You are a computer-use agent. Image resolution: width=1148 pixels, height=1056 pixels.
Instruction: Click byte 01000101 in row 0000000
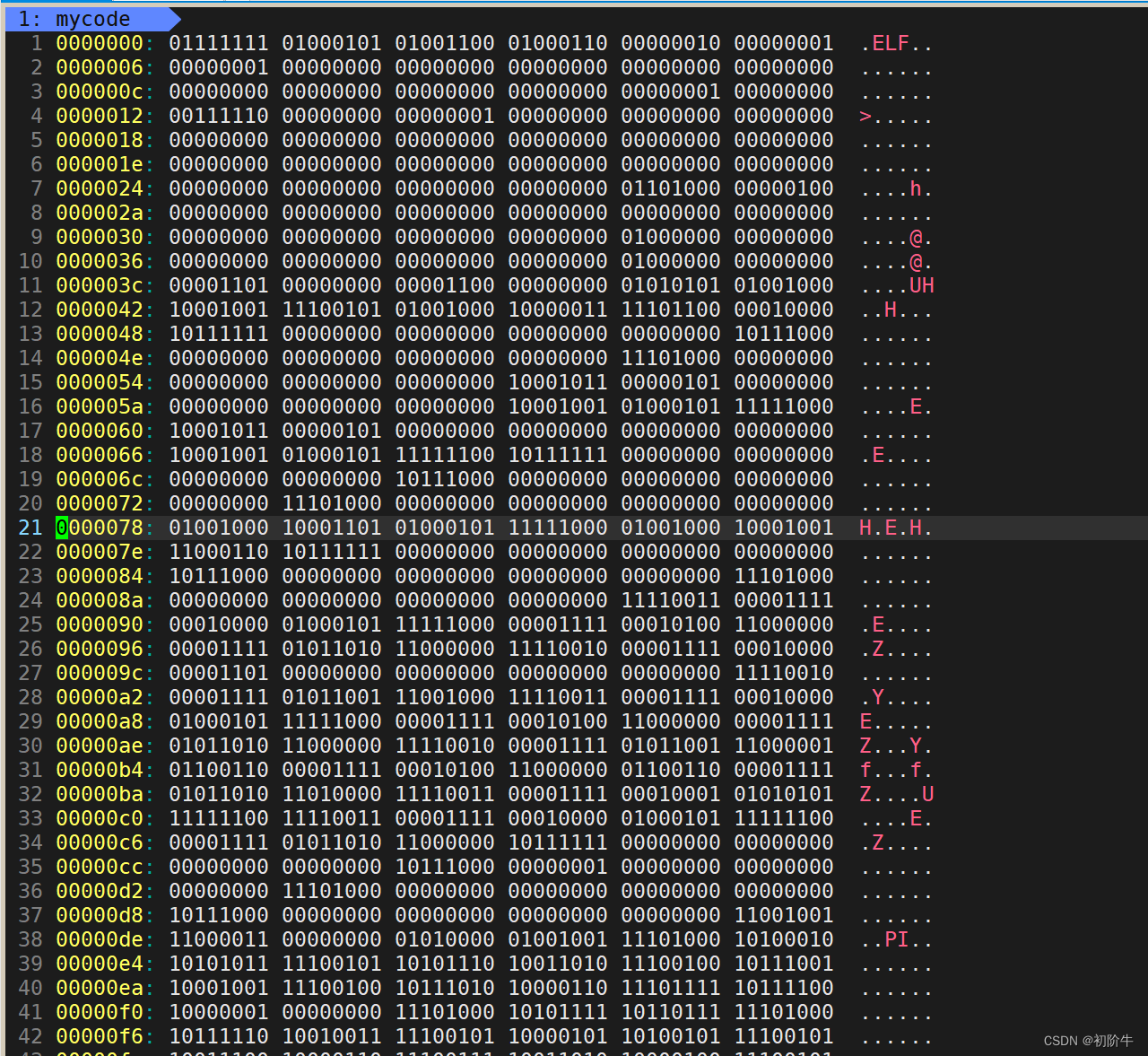click(332, 43)
